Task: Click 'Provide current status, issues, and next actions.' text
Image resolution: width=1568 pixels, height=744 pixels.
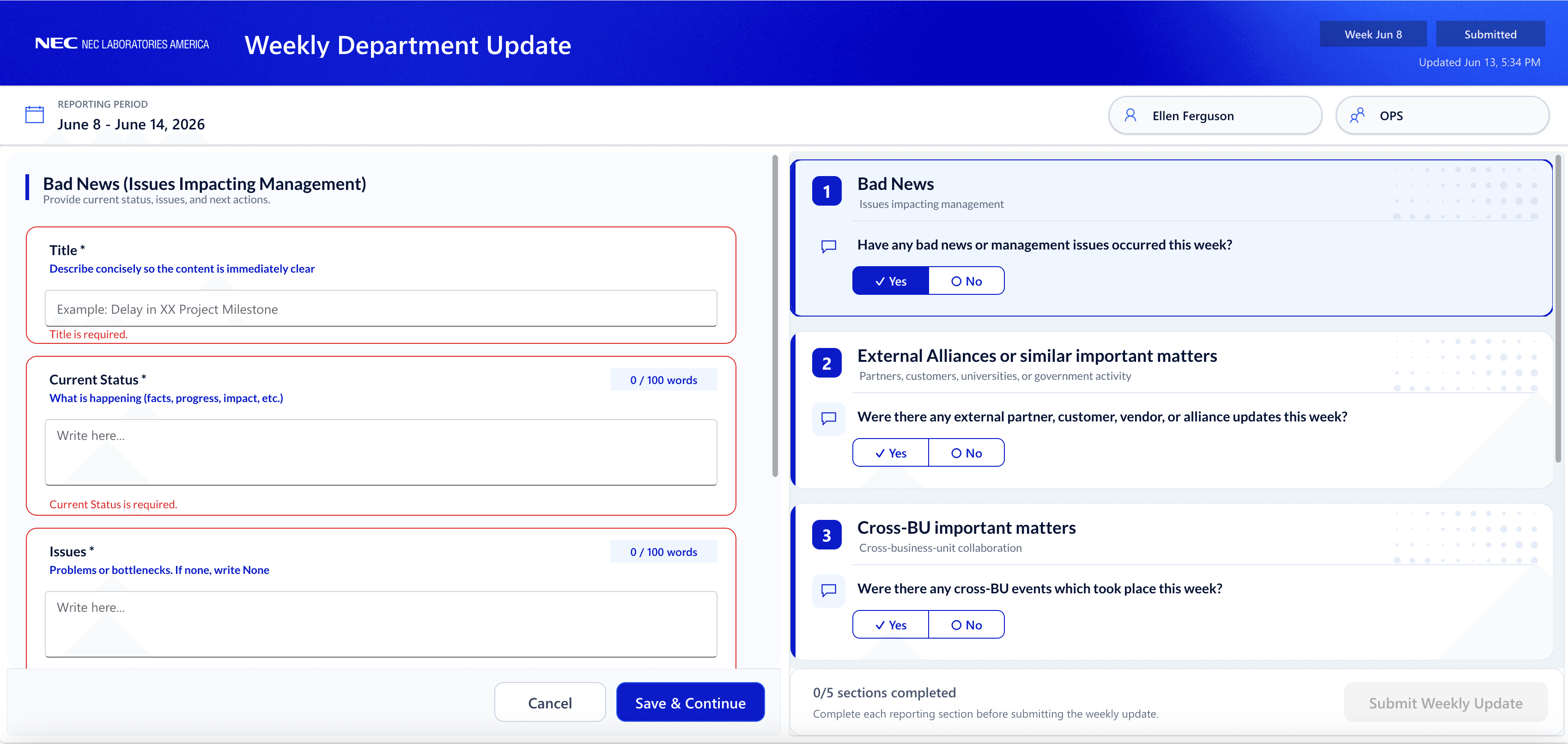Action: [157, 200]
